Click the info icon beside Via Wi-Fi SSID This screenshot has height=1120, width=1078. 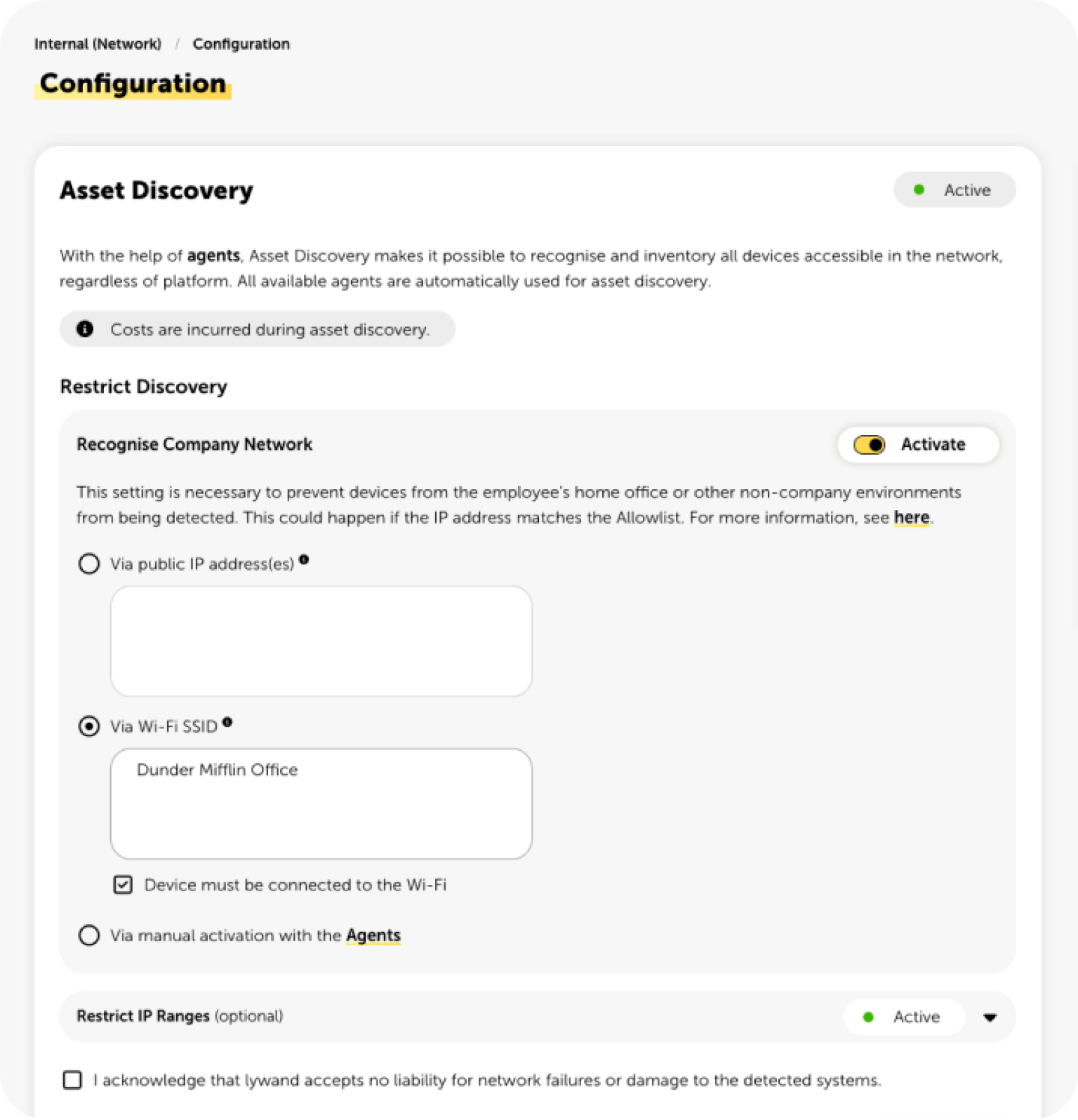click(x=228, y=721)
